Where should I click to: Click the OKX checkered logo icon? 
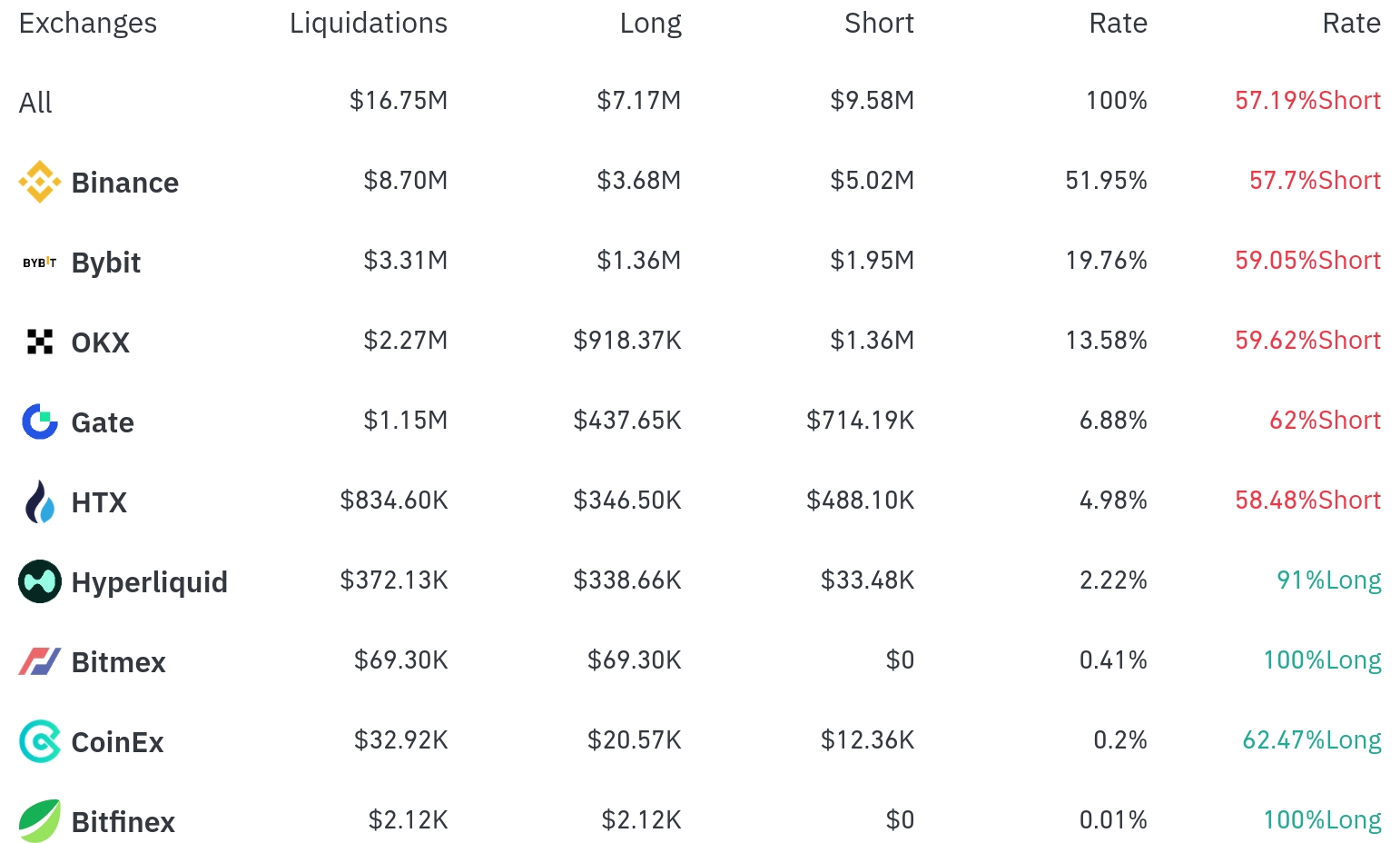coord(39,342)
